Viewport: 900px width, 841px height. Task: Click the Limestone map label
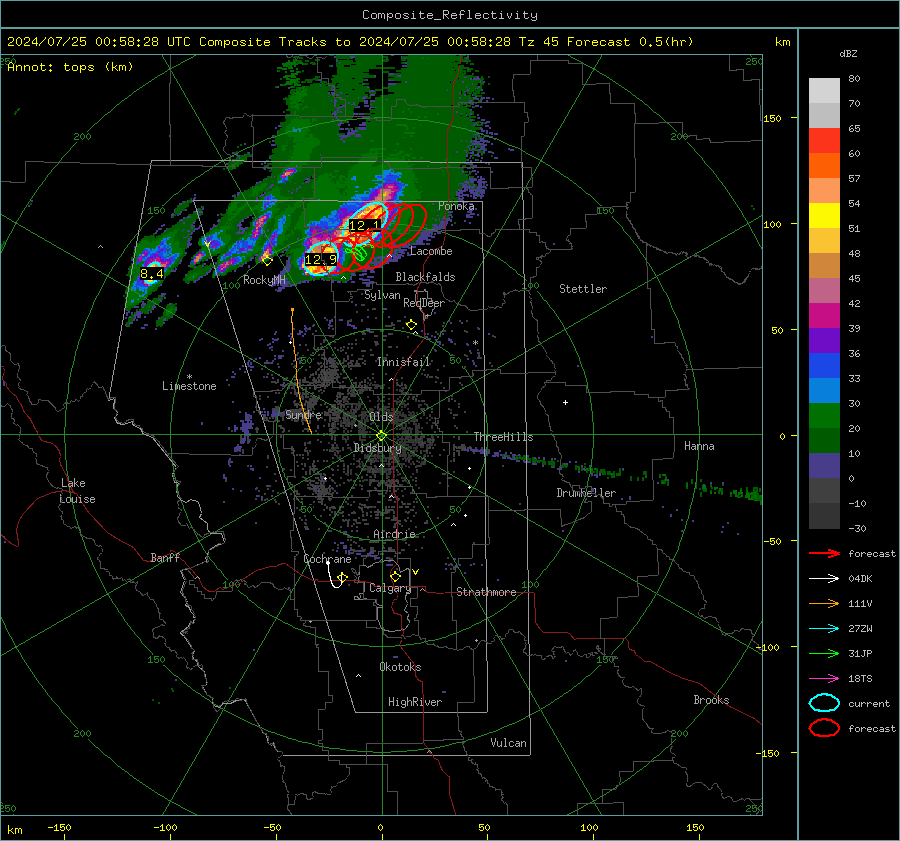189,386
